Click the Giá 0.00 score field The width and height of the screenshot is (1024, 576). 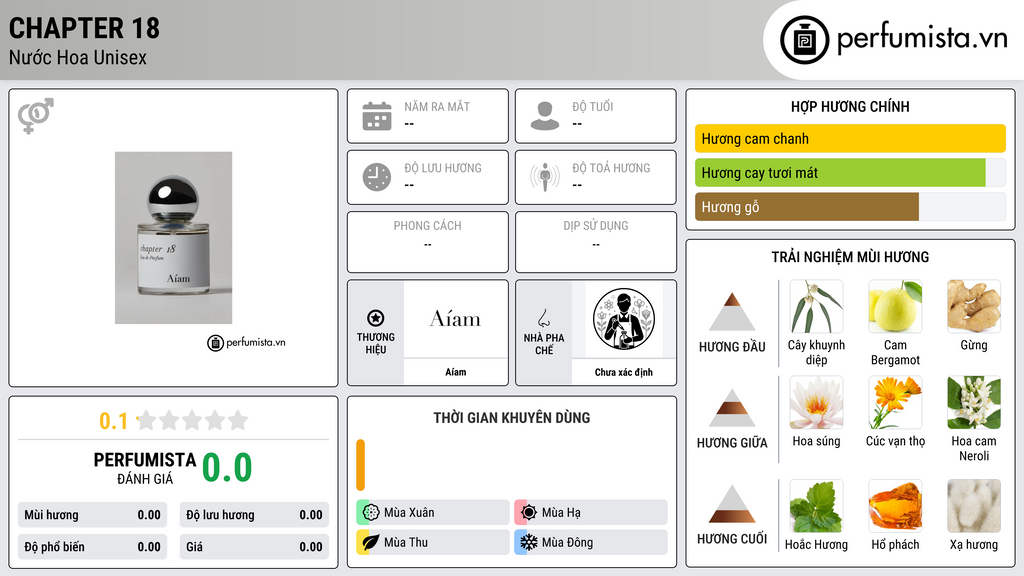click(254, 547)
